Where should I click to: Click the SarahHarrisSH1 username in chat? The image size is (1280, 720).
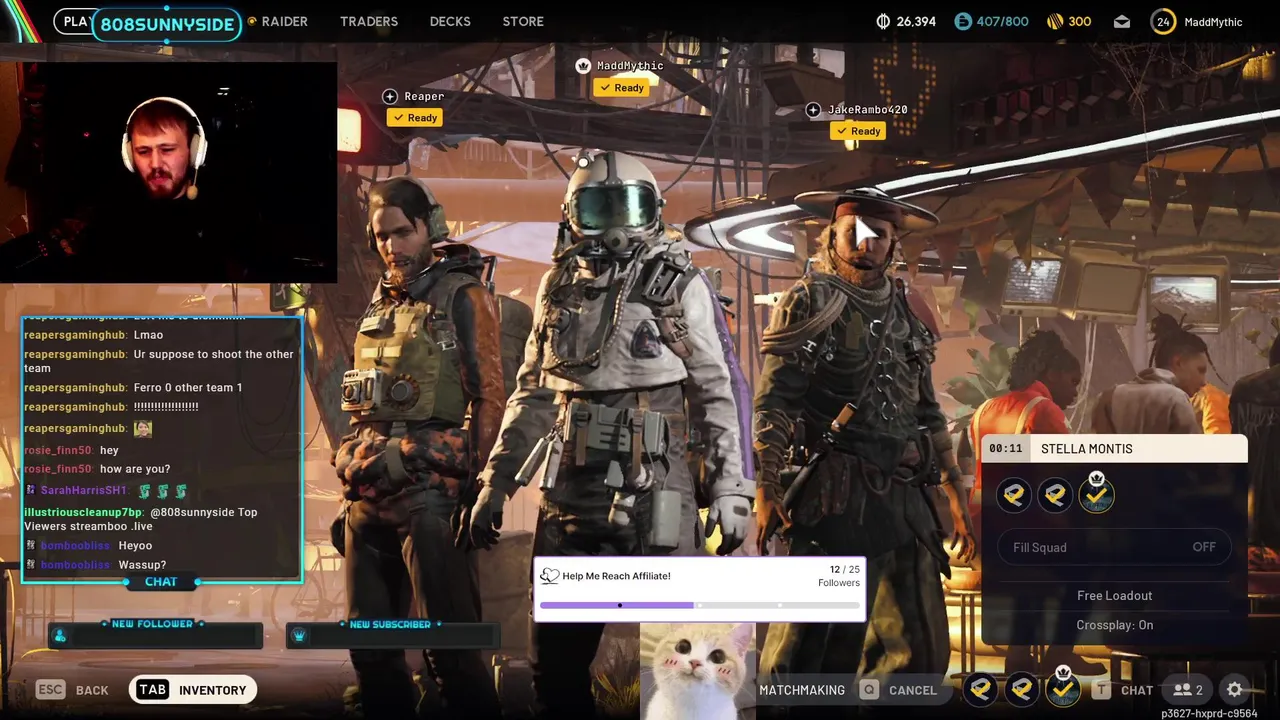click(x=83, y=490)
